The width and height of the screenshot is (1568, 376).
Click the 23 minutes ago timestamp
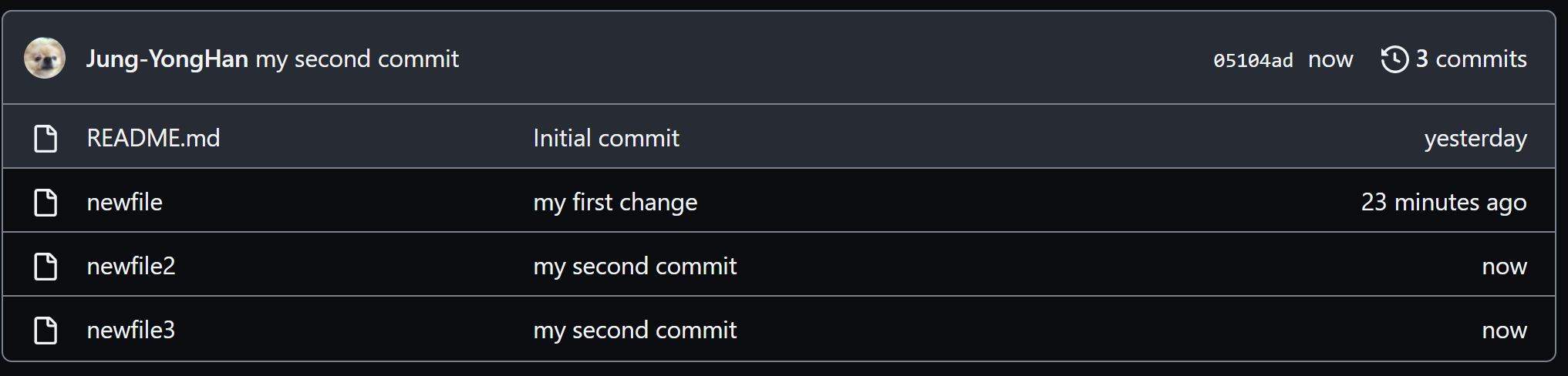point(1444,203)
